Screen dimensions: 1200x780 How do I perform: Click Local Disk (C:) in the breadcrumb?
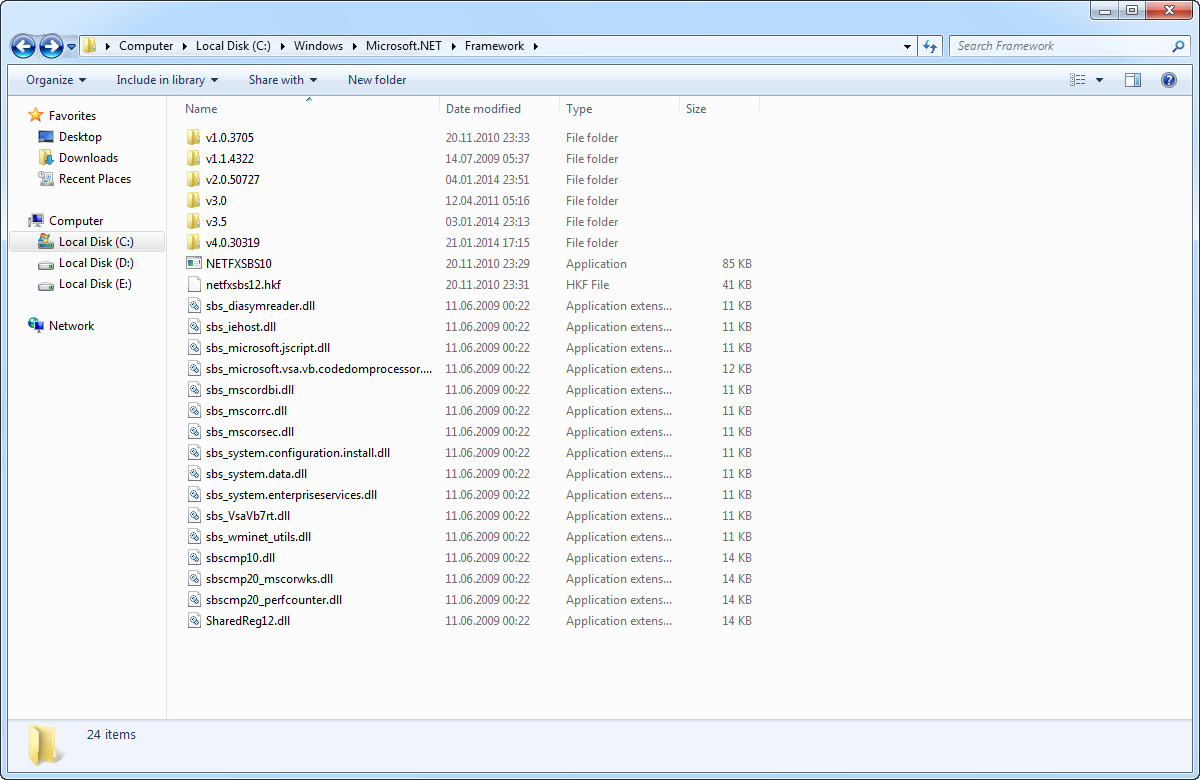233,46
